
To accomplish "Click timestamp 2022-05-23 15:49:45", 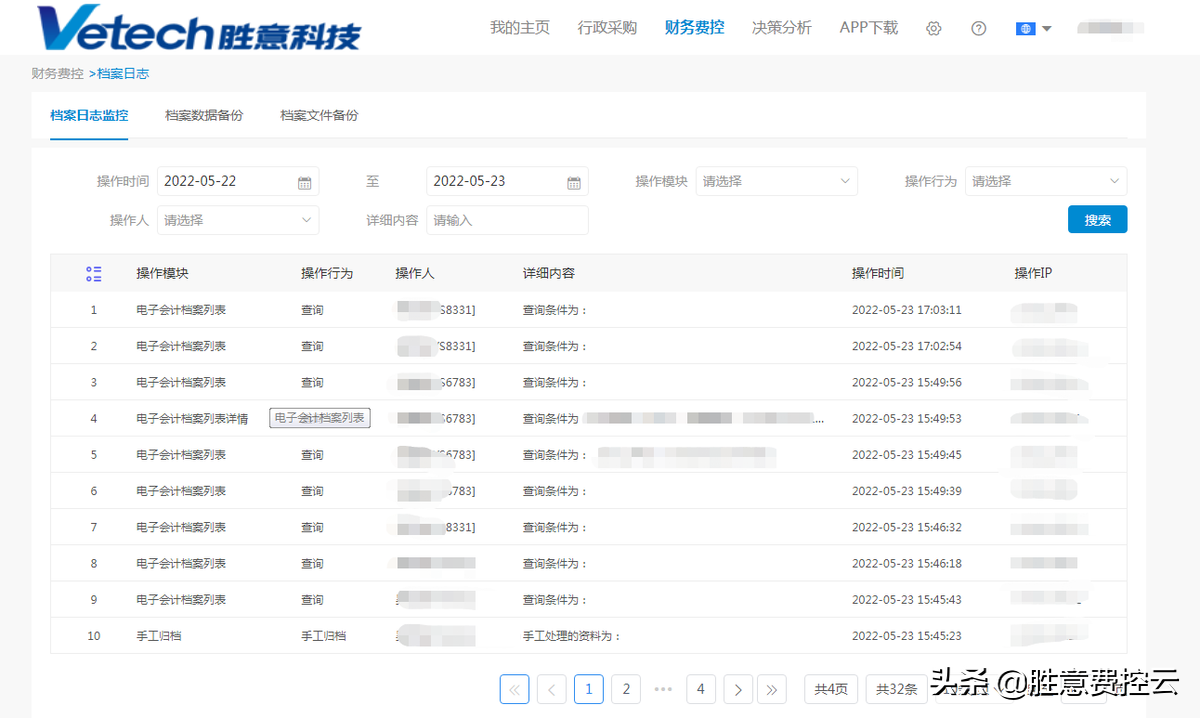I will (x=907, y=455).
